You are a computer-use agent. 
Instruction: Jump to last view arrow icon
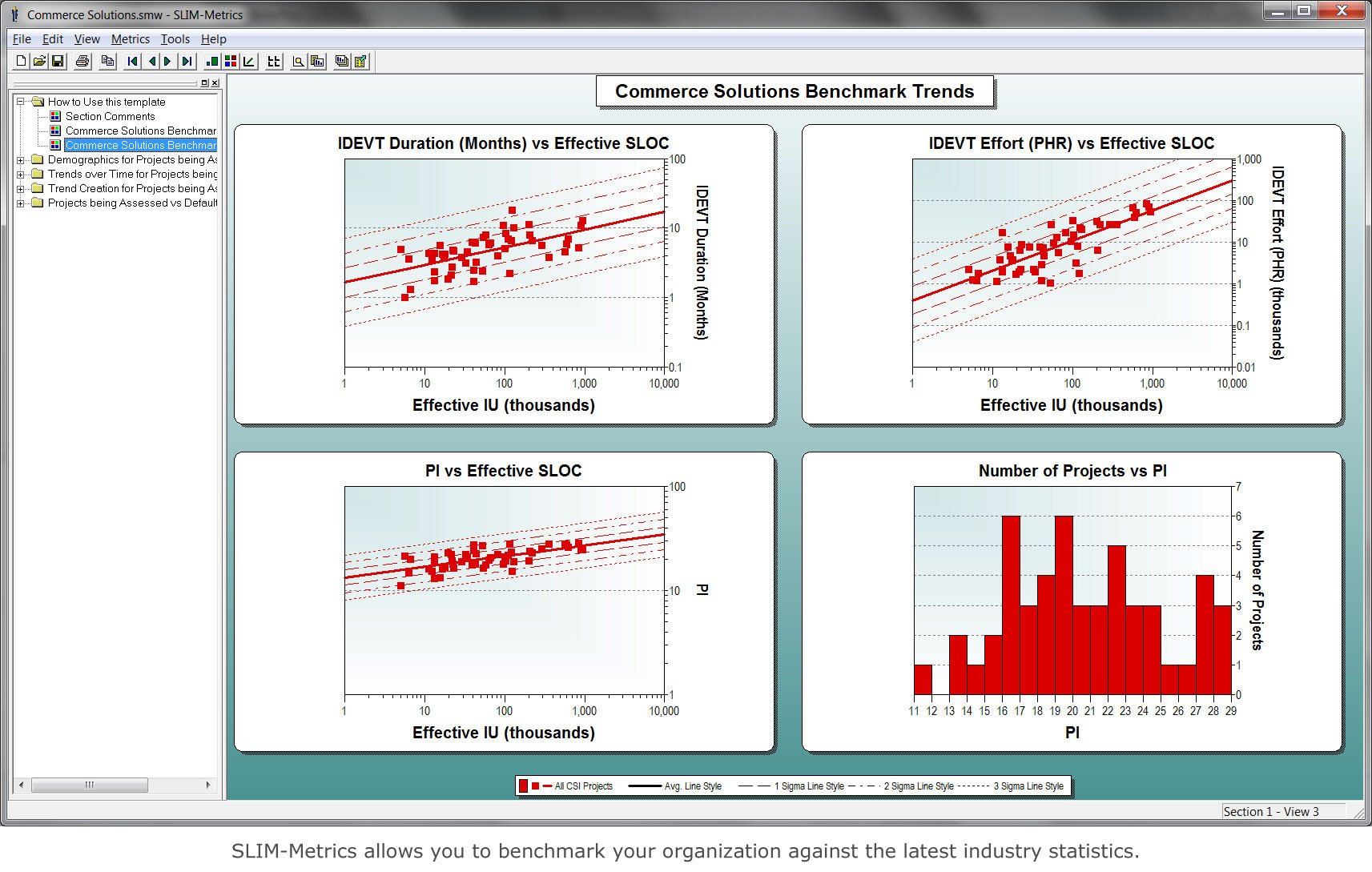click(187, 61)
